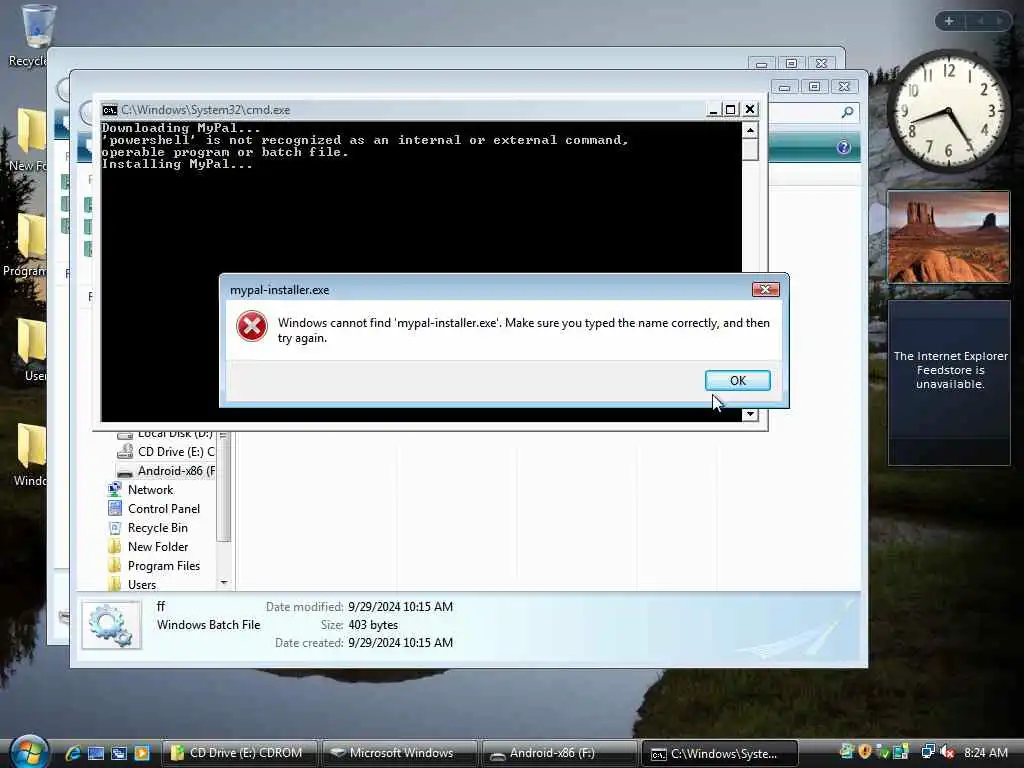The height and width of the screenshot is (768, 1024).
Task: Click the Feed Headlines gadget message
Action: coord(950,370)
